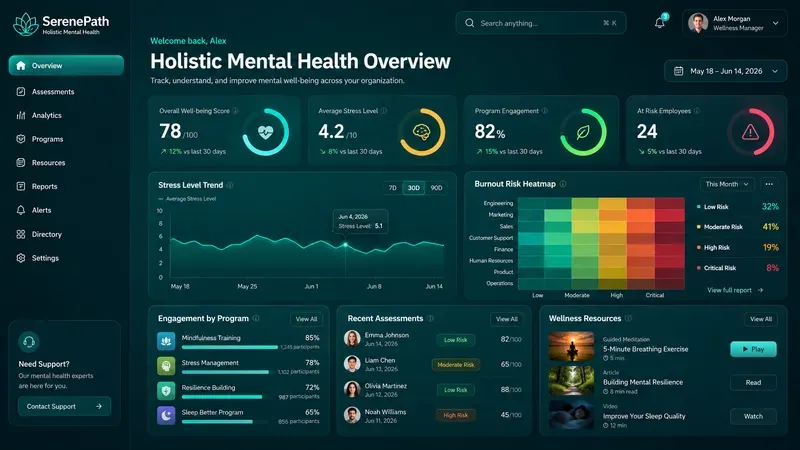
Task: Click the Programs sidebar icon
Action: click(x=21, y=139)
